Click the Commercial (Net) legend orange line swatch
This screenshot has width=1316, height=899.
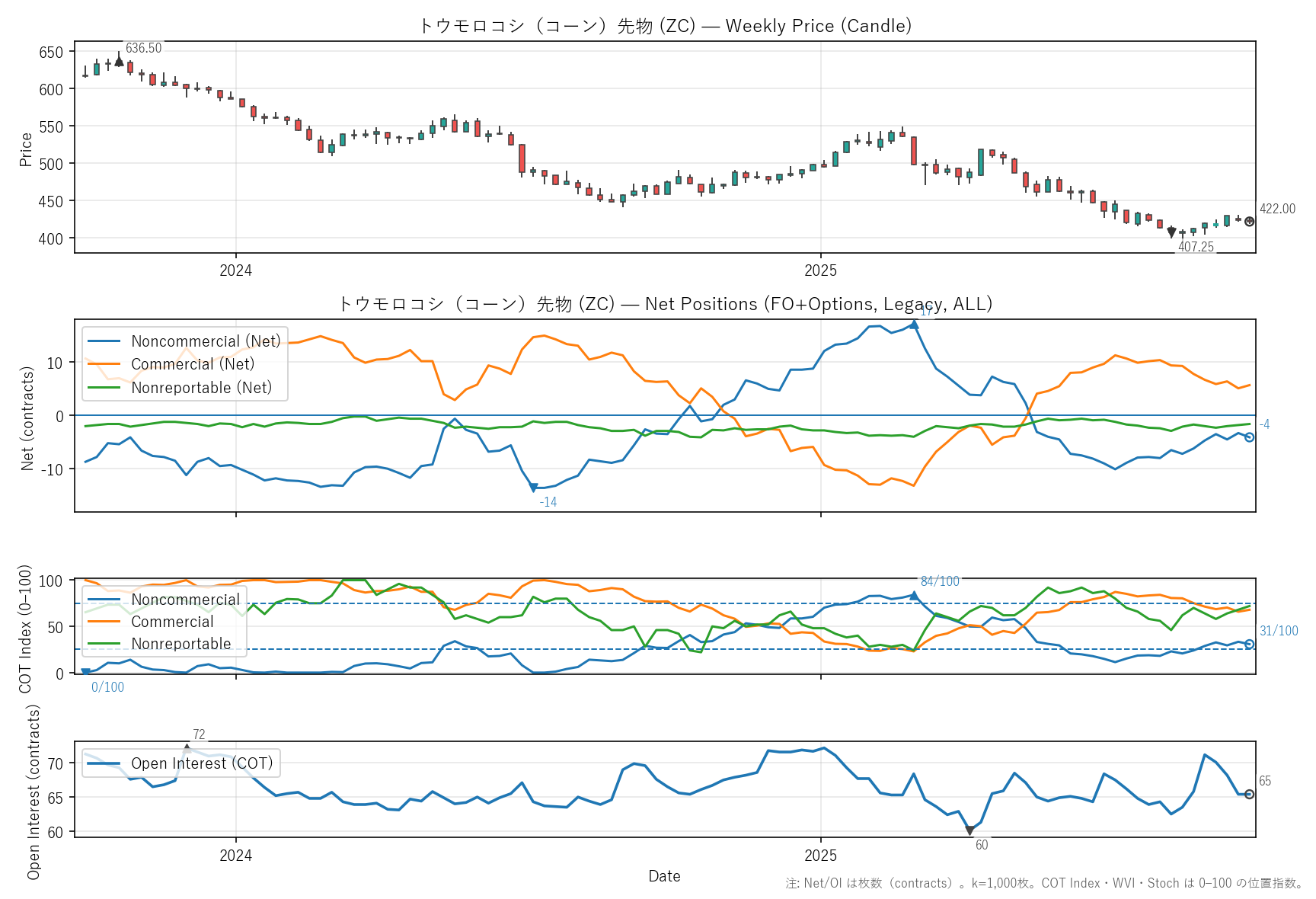point(104,364)
